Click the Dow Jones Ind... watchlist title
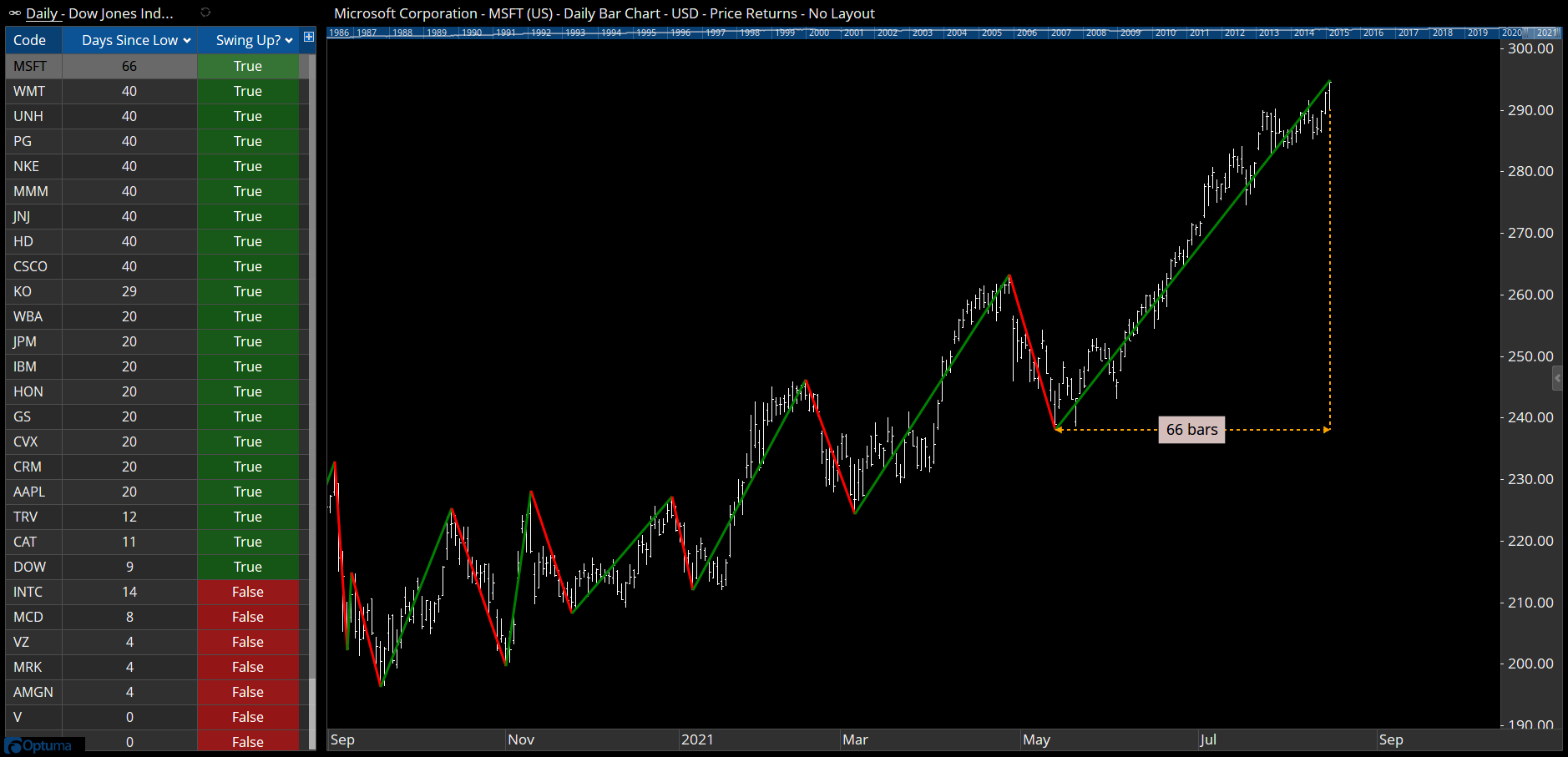 pos(121,13)
